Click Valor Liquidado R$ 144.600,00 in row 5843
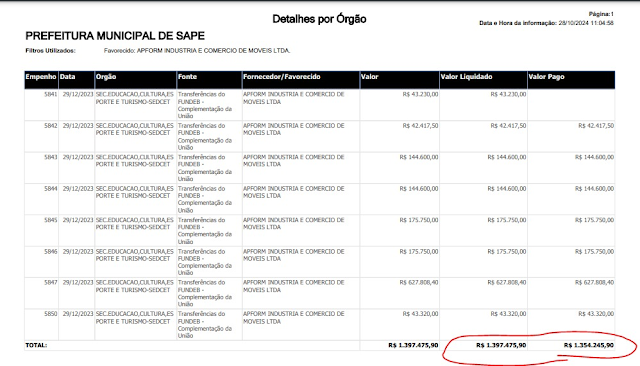640x366 pixels. pyautogui.click(x=507, y=157)
